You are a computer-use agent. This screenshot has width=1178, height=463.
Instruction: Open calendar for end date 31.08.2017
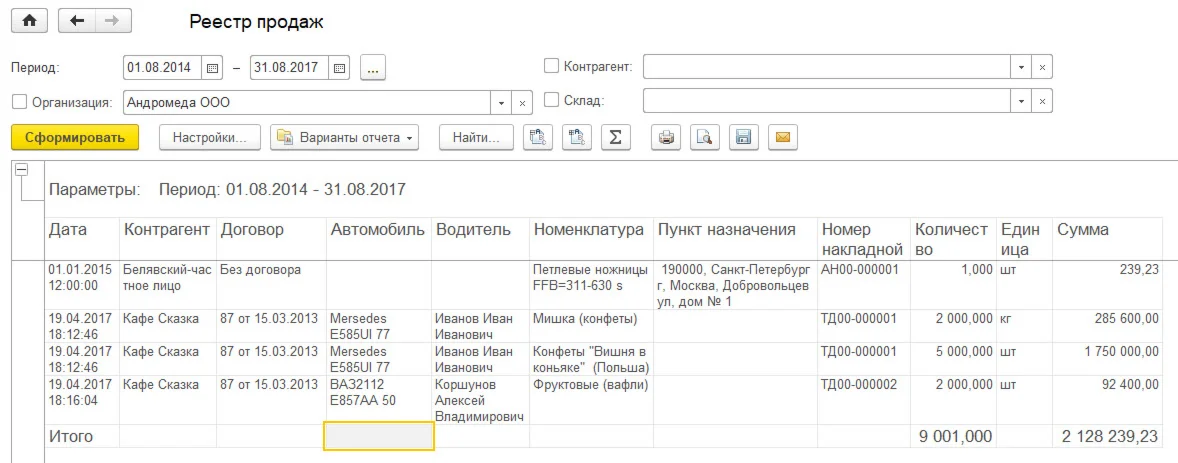click(x=339, y=68)
